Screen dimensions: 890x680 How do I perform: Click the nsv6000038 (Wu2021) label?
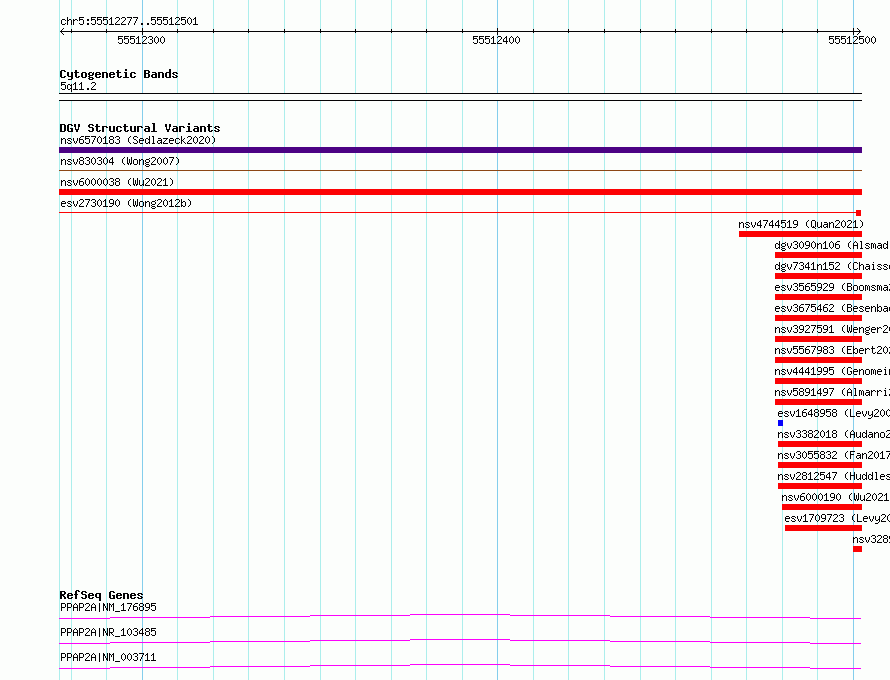point(117,182)
